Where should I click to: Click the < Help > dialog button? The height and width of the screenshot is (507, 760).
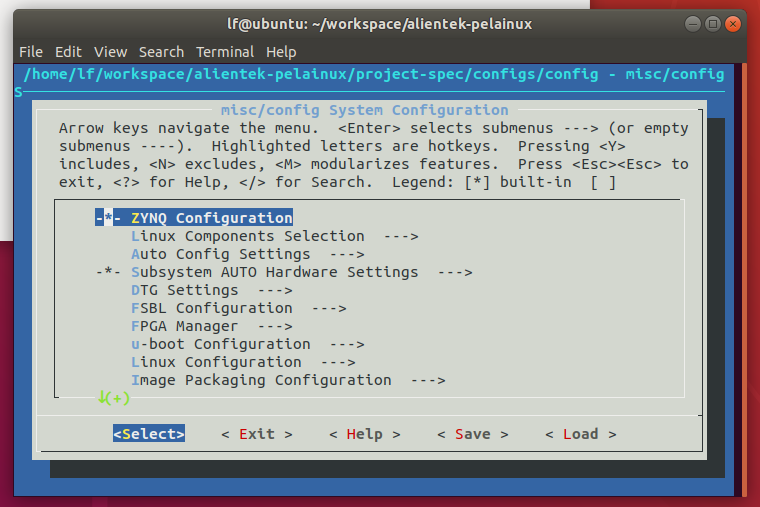point(364,434)
